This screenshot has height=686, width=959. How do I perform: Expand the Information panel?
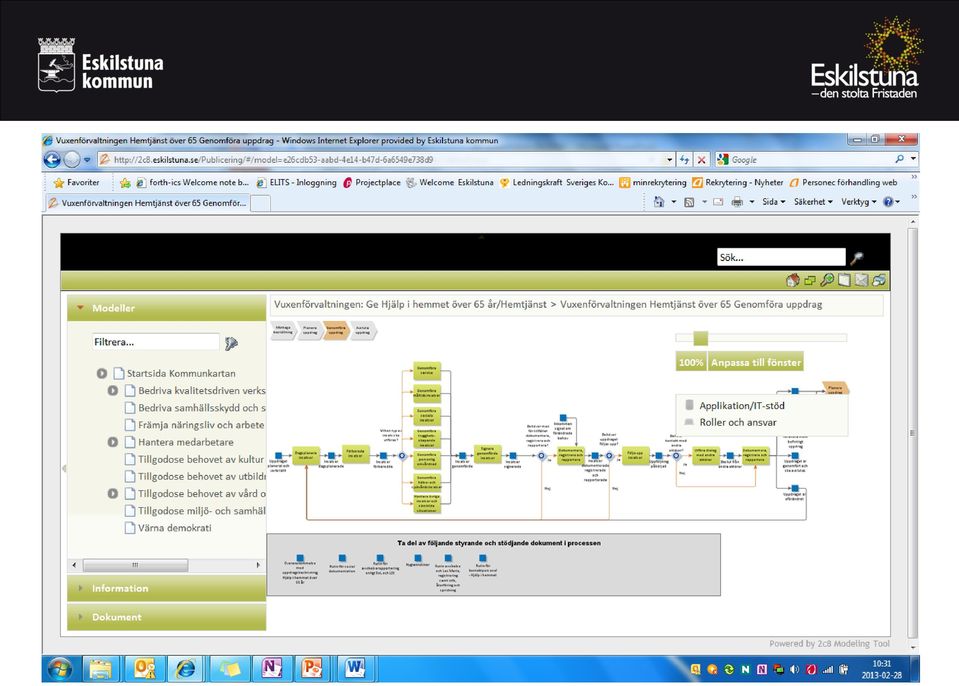click(166, 588)
